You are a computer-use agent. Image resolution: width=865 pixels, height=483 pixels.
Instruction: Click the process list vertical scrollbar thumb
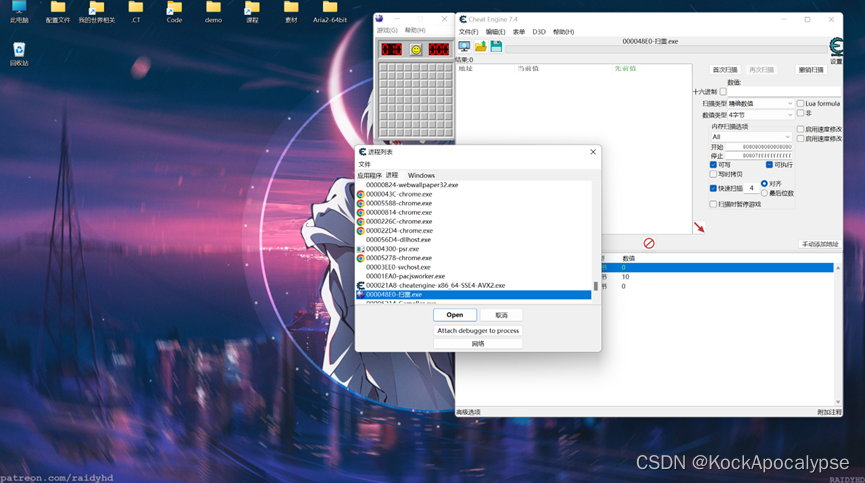click(x=595, y=286)
